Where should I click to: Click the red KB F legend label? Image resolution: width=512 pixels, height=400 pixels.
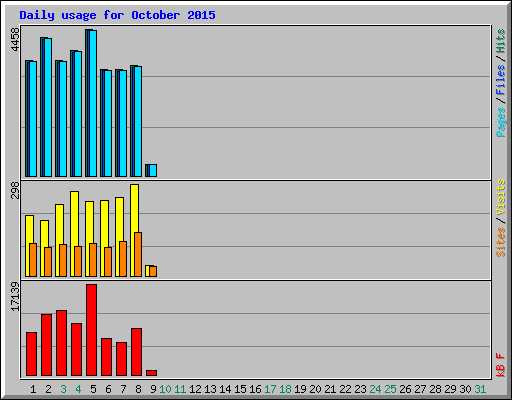point(500,365)
